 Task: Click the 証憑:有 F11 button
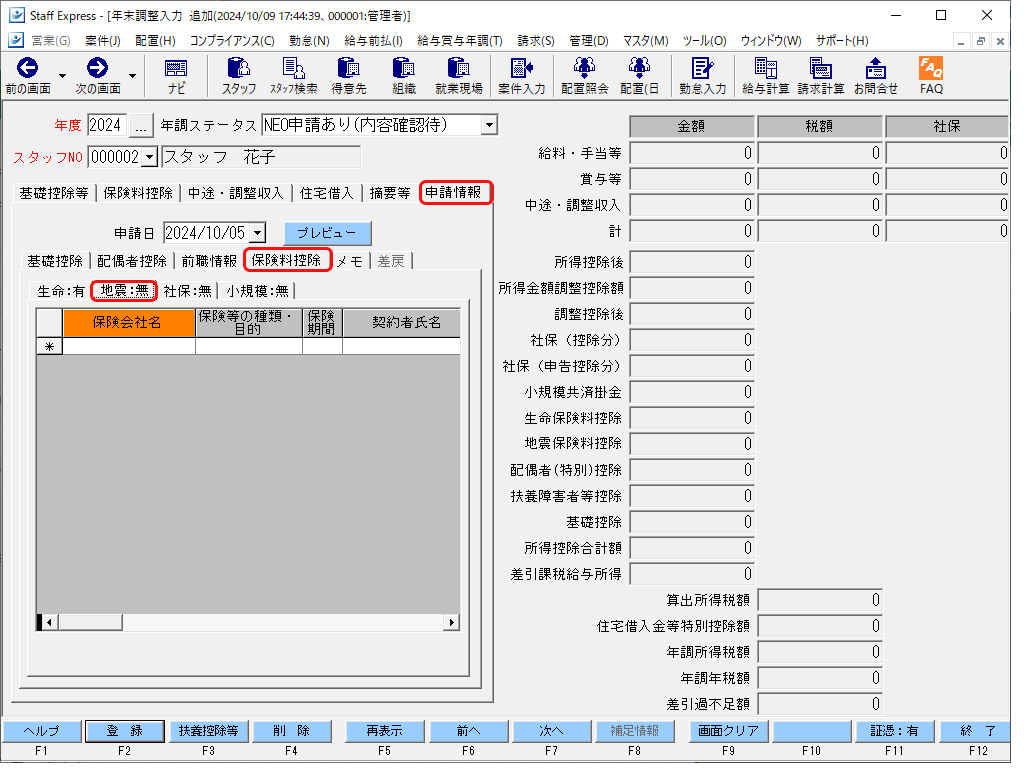click(x=894, y=731)
